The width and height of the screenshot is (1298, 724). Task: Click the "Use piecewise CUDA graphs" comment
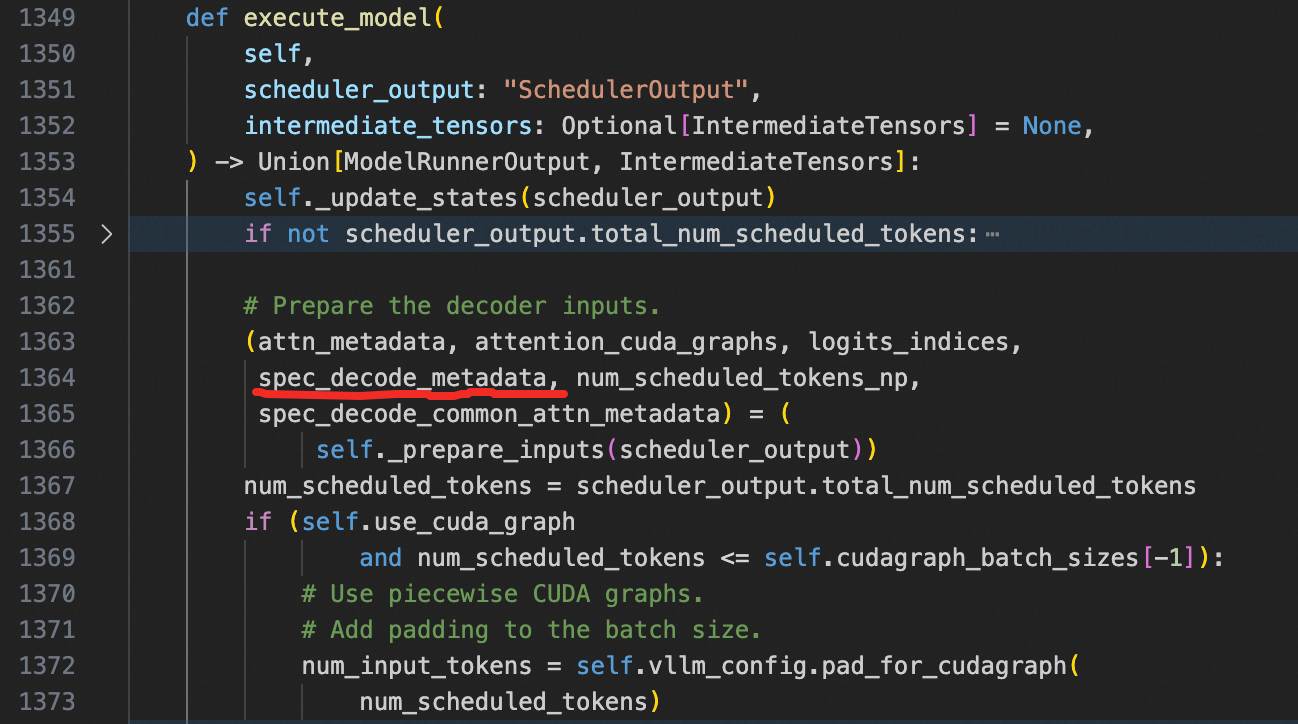point(502,594)
